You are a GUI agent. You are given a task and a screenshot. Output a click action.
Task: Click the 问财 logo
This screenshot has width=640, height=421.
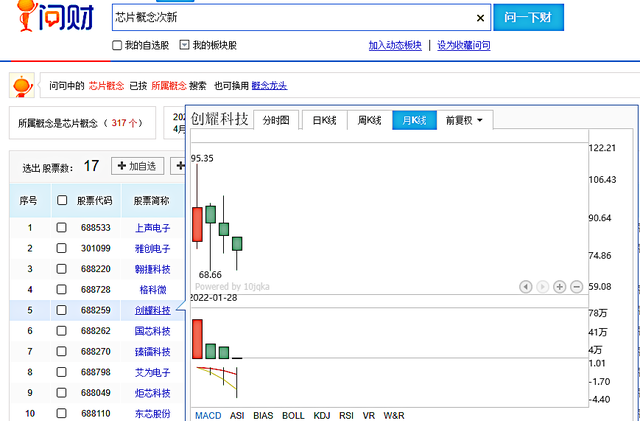tap(56, 16)
